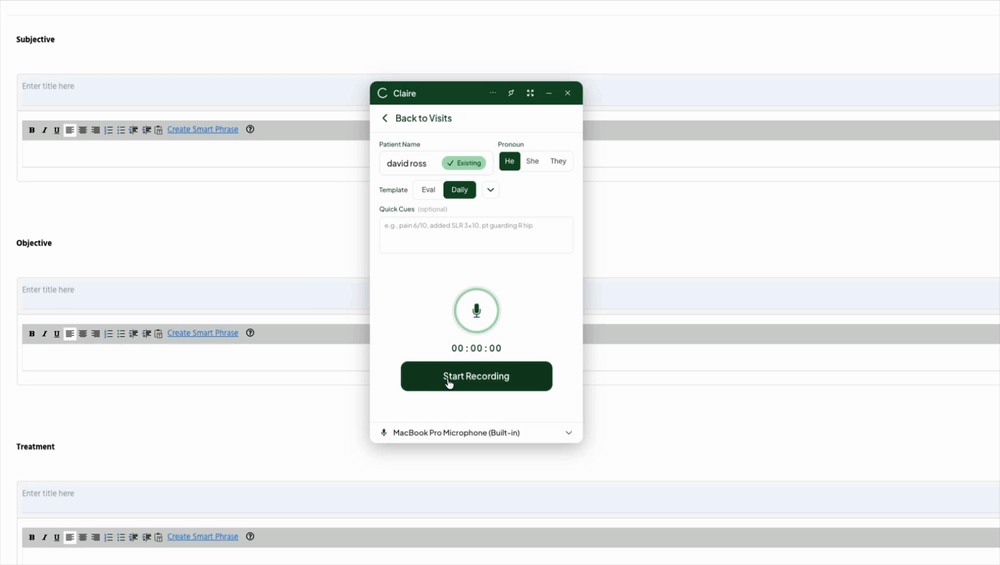
Task: Insert bulleted list in Subjective toolbar
Action: pos(121,130)
